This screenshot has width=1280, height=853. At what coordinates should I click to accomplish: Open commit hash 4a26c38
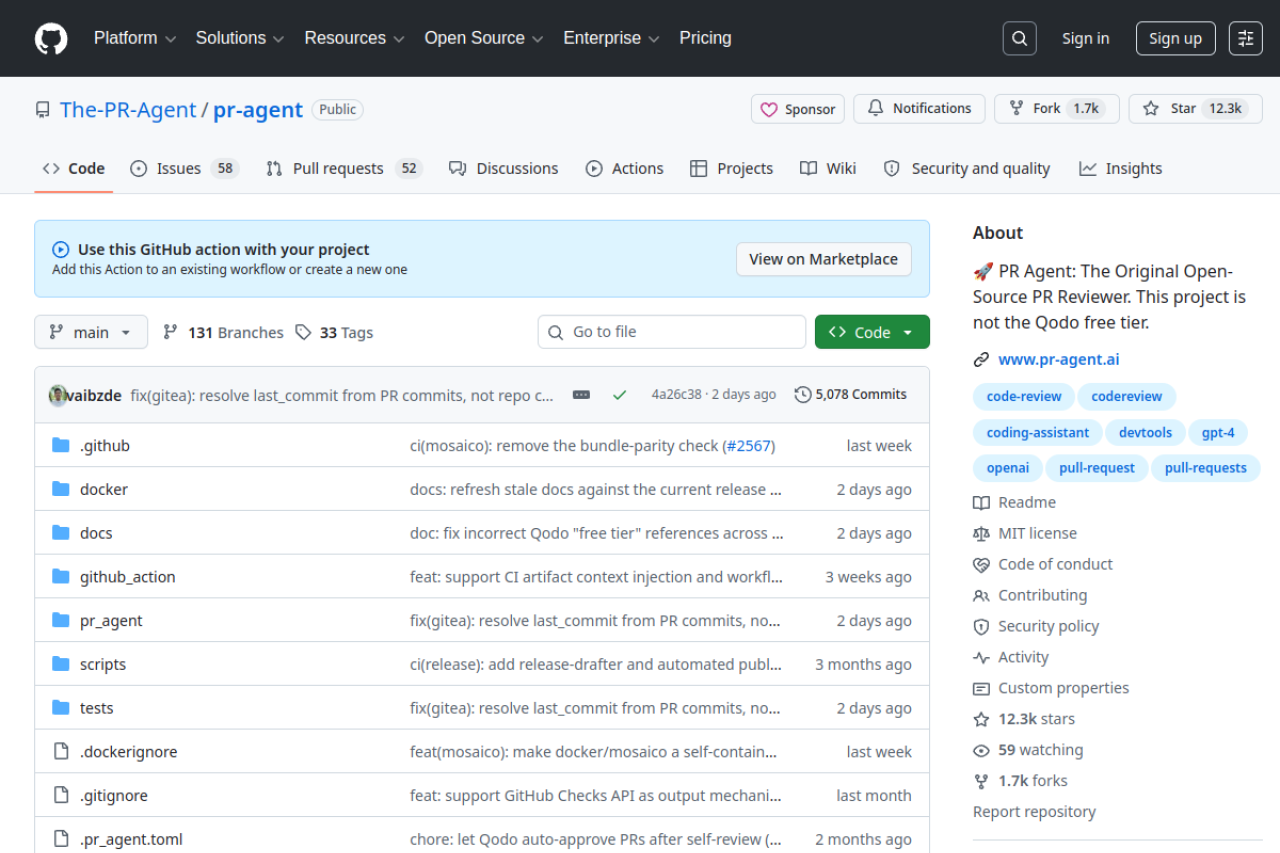(677, 395)
